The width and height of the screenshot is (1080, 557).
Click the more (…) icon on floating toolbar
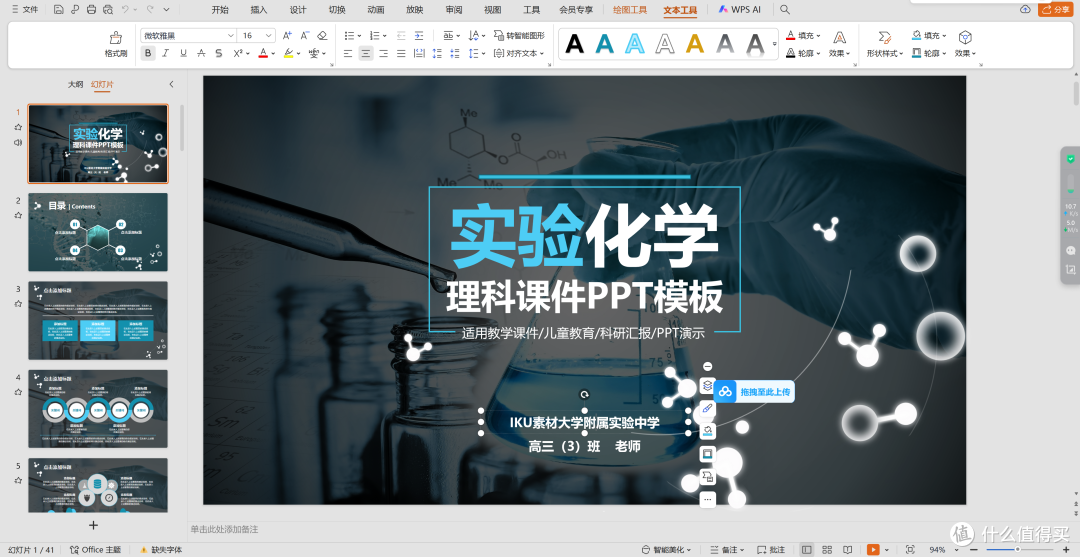[x=707, y=499]
